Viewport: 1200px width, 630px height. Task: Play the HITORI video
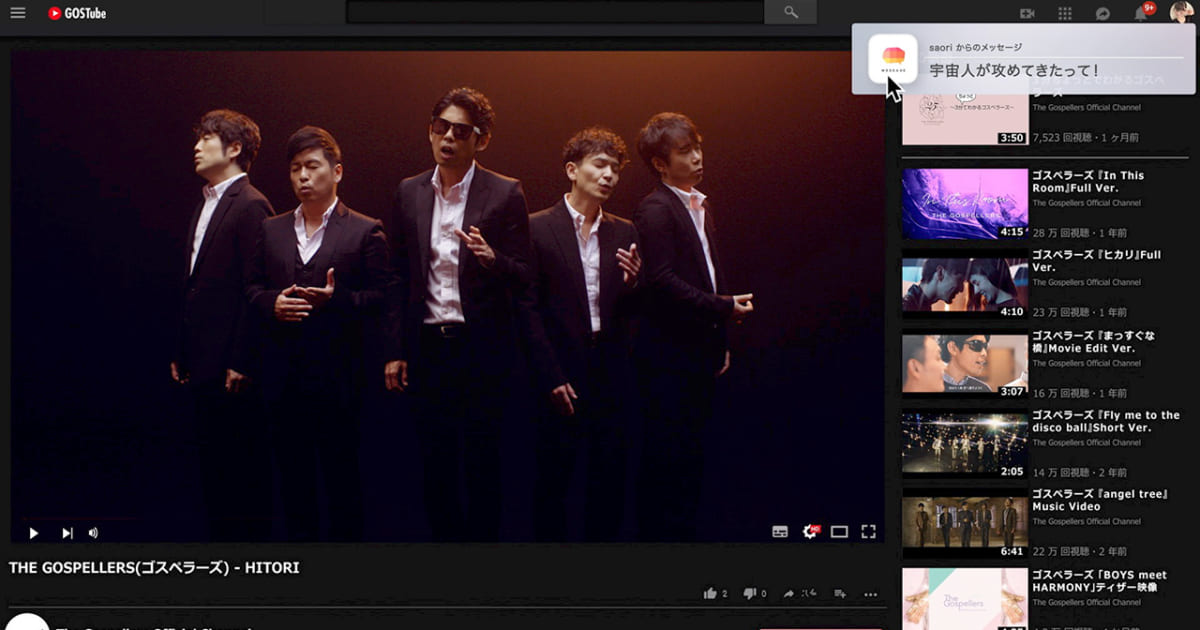33,533
